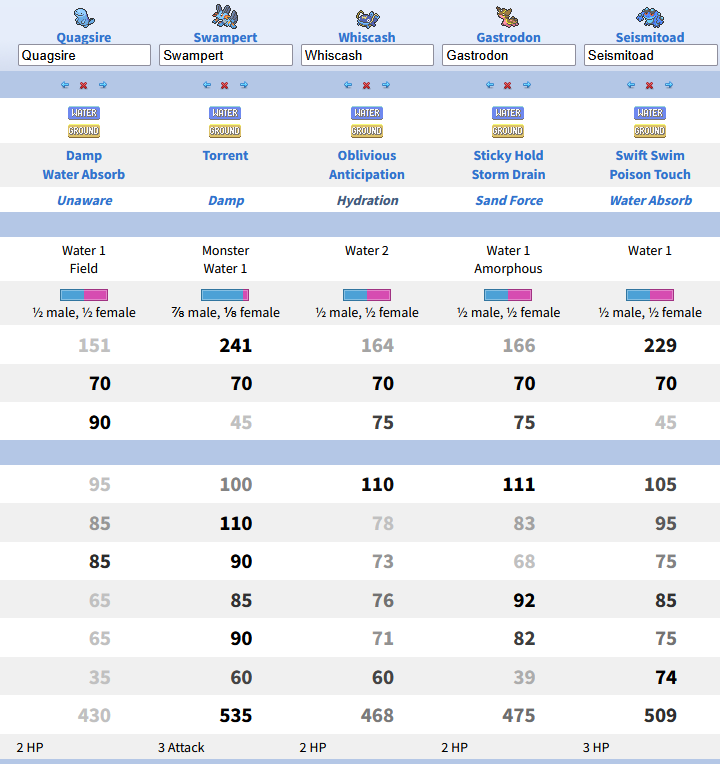Remove Whiscash with the red X

(x=366, y=85)
